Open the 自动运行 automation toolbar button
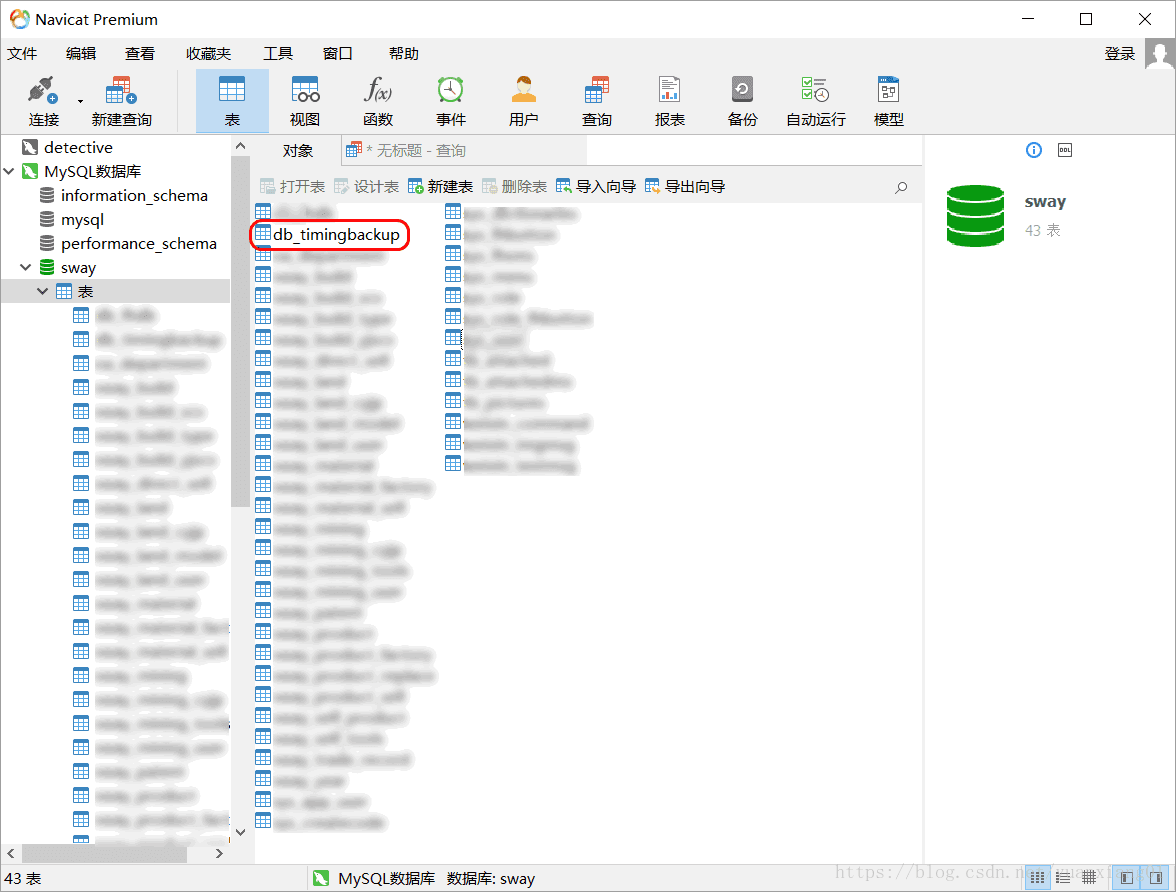1176x892 pixels. pos(816,101)
